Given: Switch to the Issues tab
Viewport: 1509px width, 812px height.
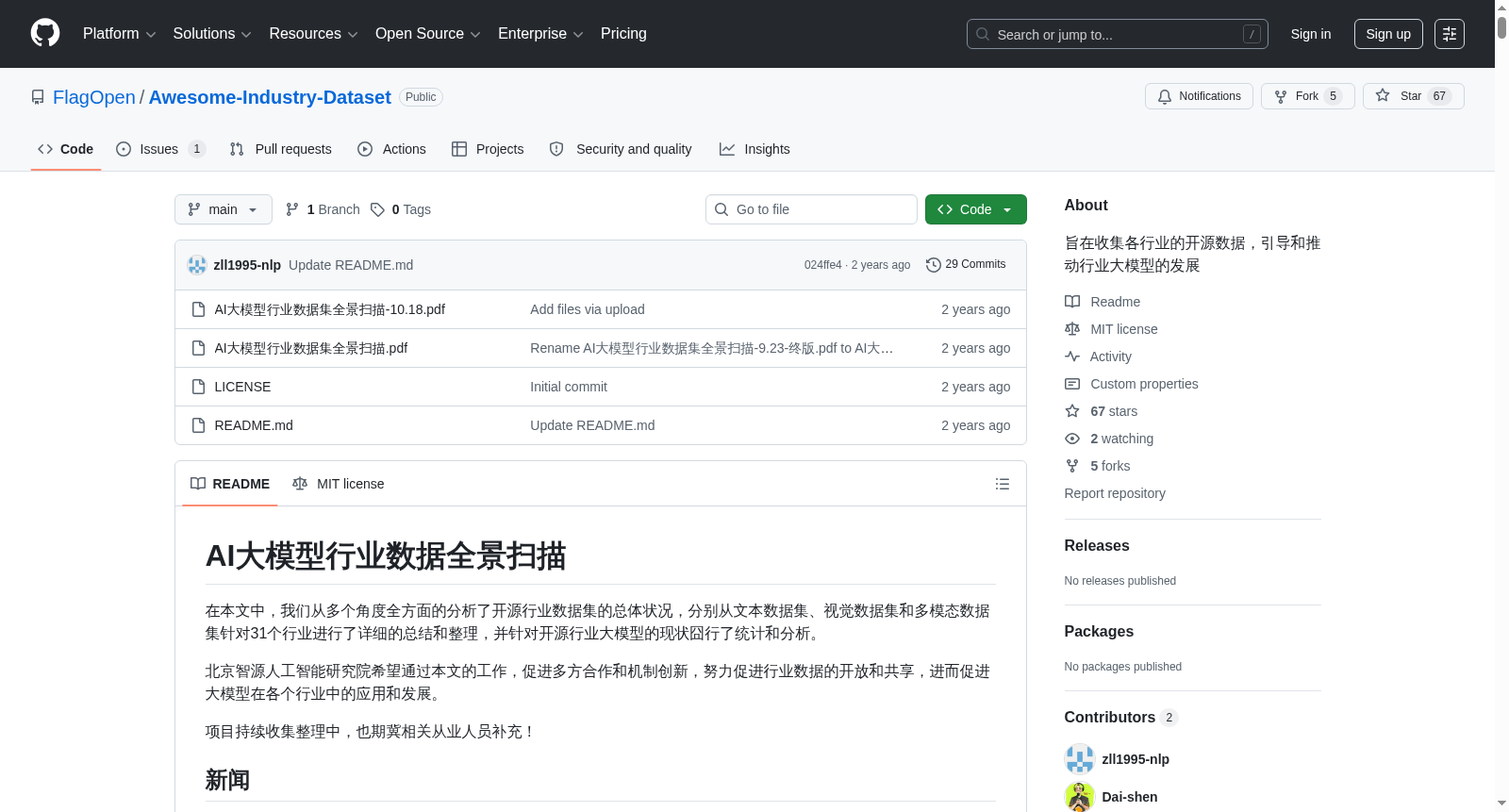Looking at the screenshot, I should pyautogui.click(x=159, y=149).
